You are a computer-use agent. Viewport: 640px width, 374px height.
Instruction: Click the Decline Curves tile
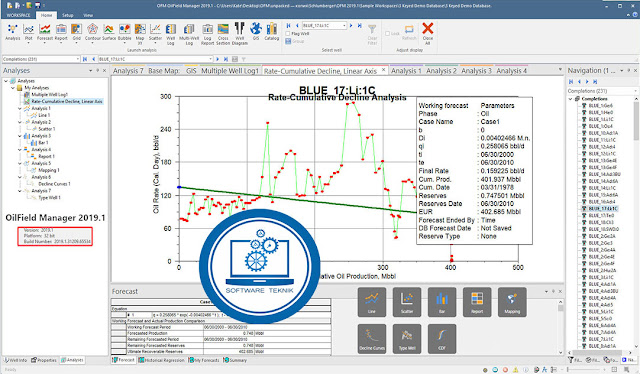click(371, 339)
